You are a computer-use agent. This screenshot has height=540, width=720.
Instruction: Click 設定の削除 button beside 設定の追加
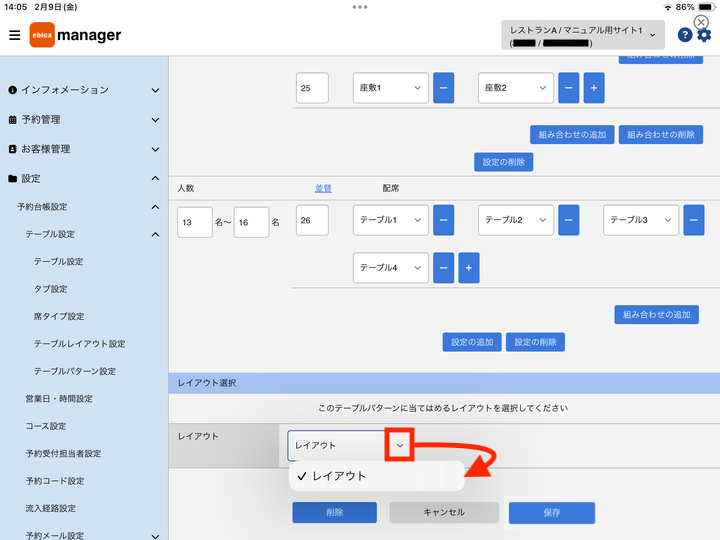(x=535, y=342)
